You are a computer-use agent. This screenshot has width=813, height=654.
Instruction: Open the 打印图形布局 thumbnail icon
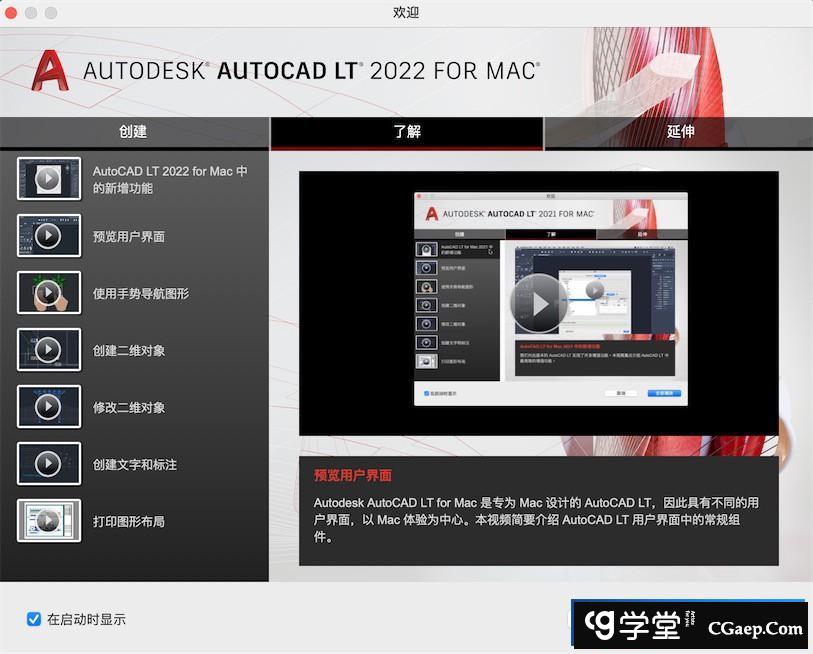click(x=48, y=521)
